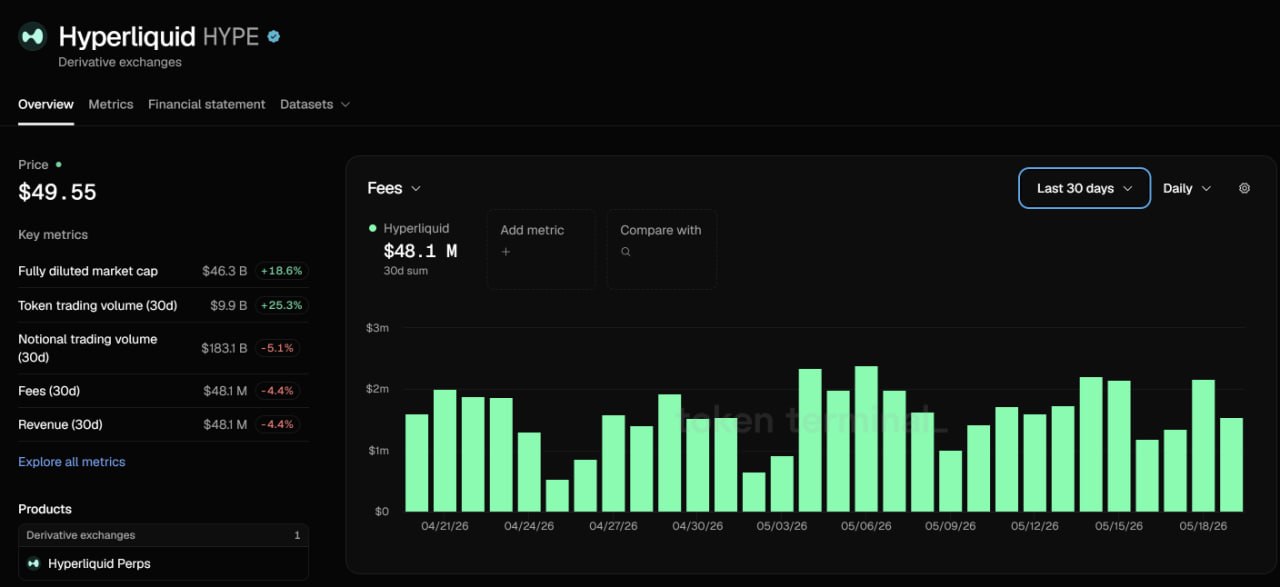Open chart settings gear icon
This screenshot has width=1280, height=587.
1244,188
